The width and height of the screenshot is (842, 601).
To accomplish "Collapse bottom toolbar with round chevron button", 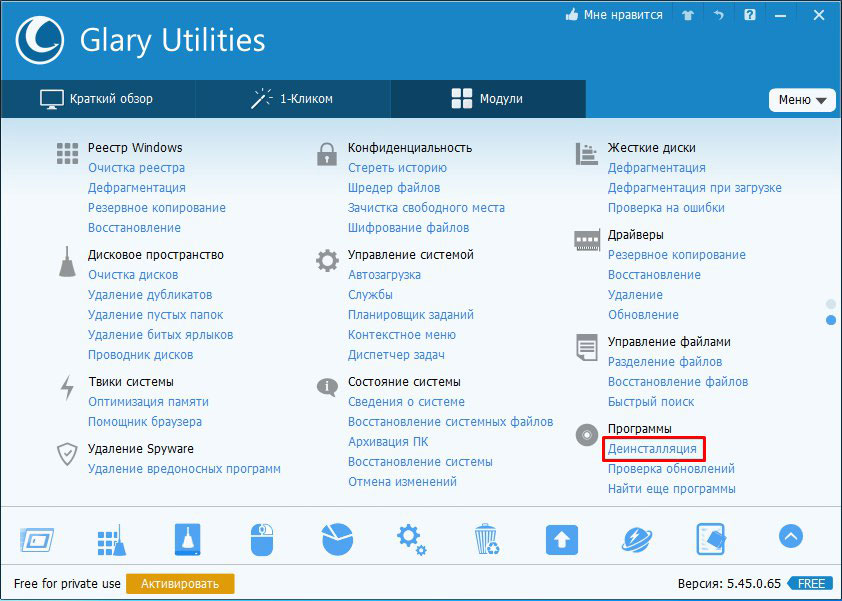I will (x=790, y=537).
